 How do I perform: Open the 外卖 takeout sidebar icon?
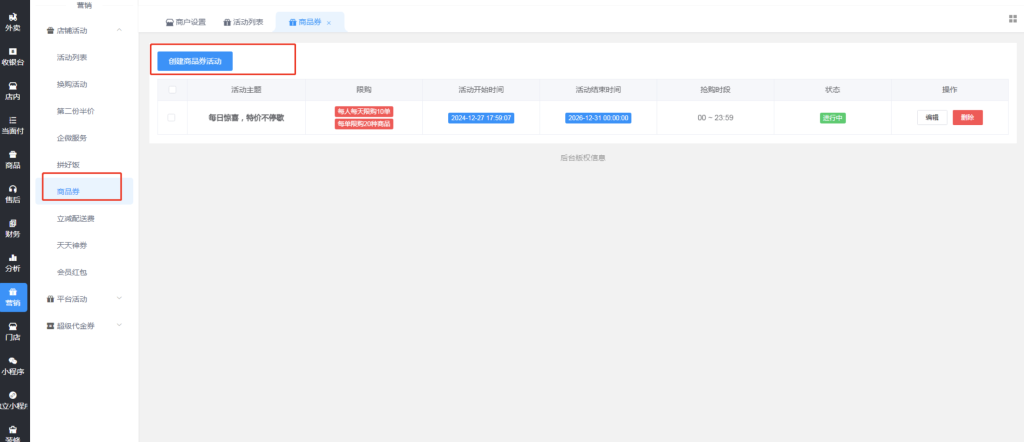coord(12,21)
